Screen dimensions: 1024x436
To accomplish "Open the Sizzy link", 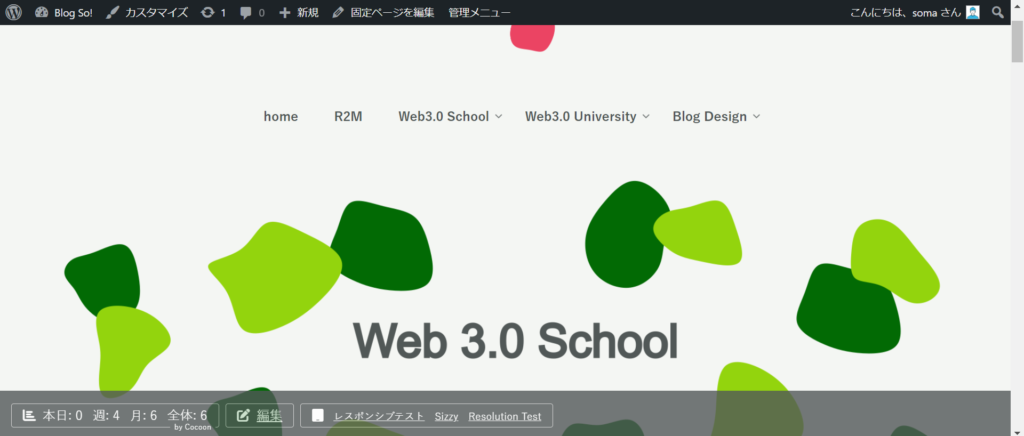I will coord(446,416).
